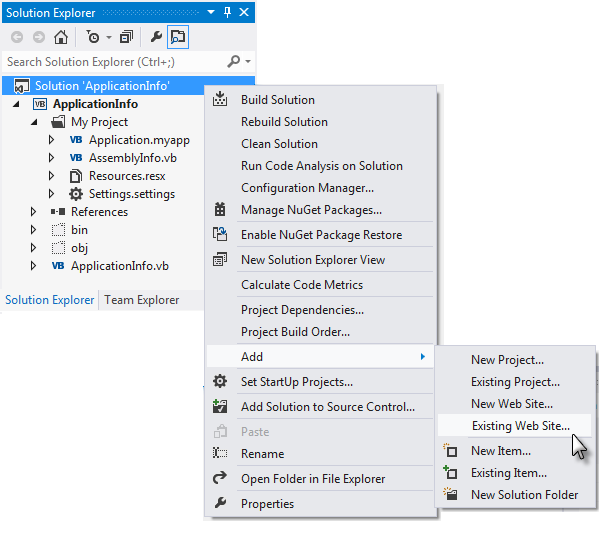Close the Solution Explorer panel
599x551 pixels.
[244, 12]
